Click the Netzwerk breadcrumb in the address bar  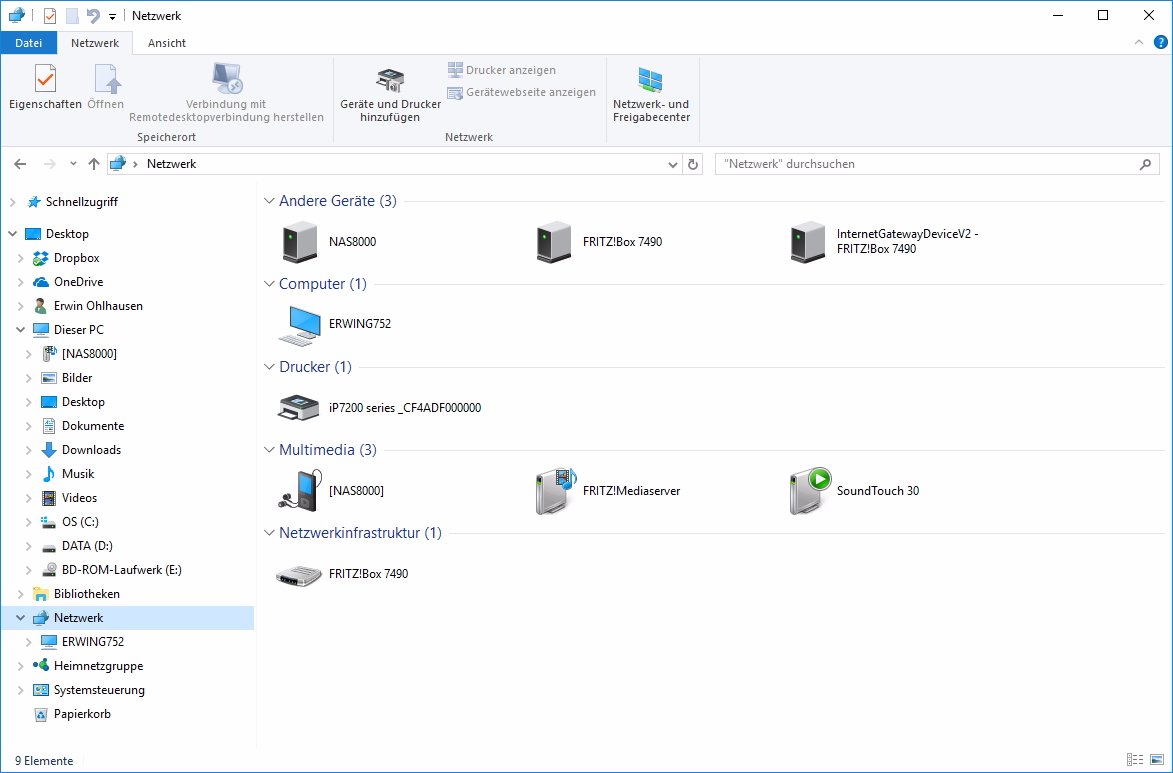pos(171,165)
